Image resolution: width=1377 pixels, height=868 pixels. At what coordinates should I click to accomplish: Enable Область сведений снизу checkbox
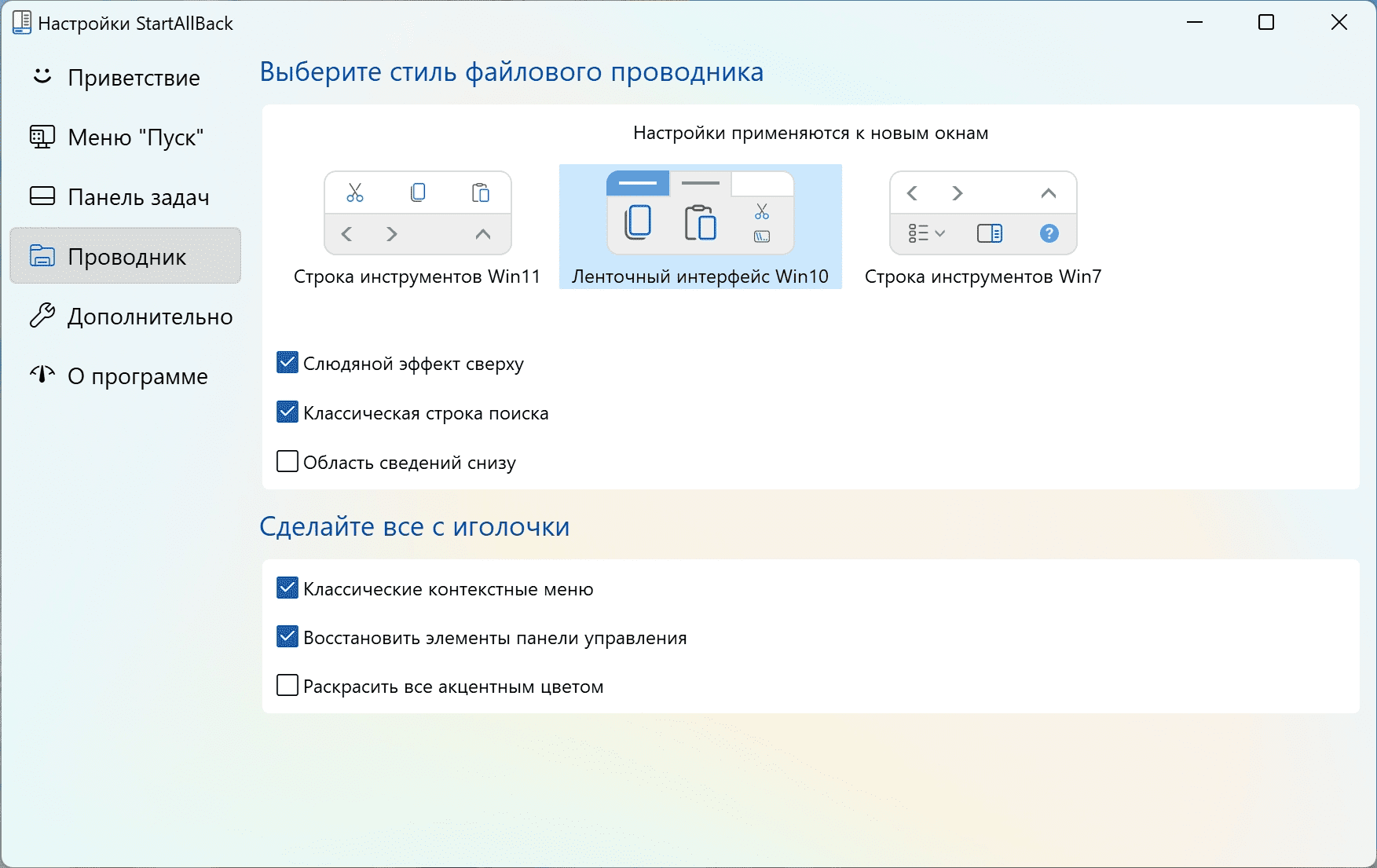(x=287, y=461)
